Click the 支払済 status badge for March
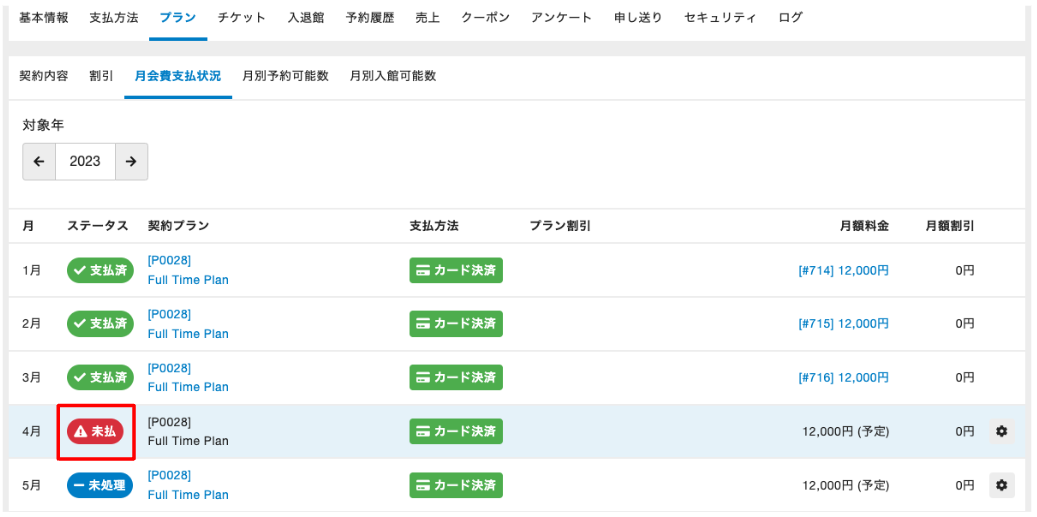Viewport: 1037px width, 517px height. click(x=100, y=378)
